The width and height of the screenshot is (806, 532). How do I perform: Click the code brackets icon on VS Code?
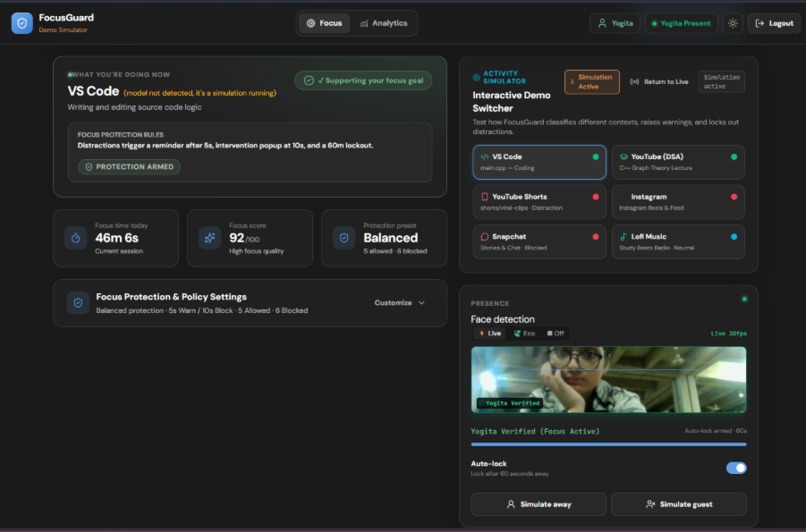coord(484,157)
